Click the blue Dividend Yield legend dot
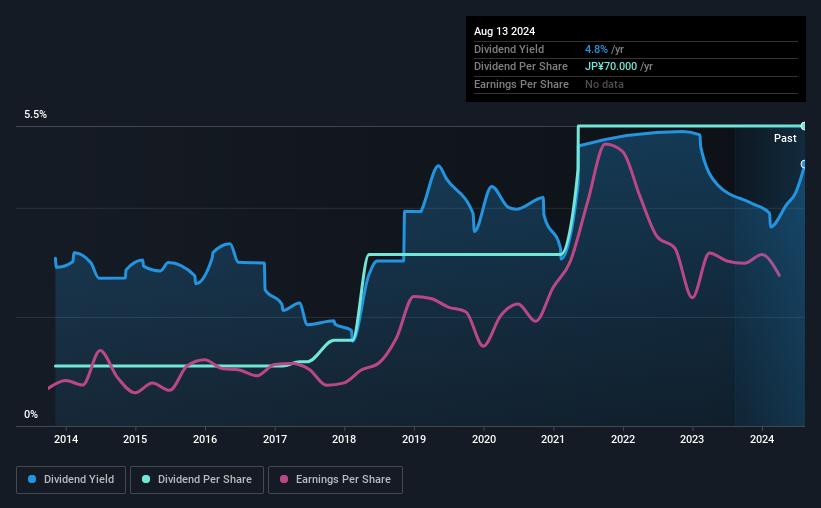 click(x=32, y=479)
